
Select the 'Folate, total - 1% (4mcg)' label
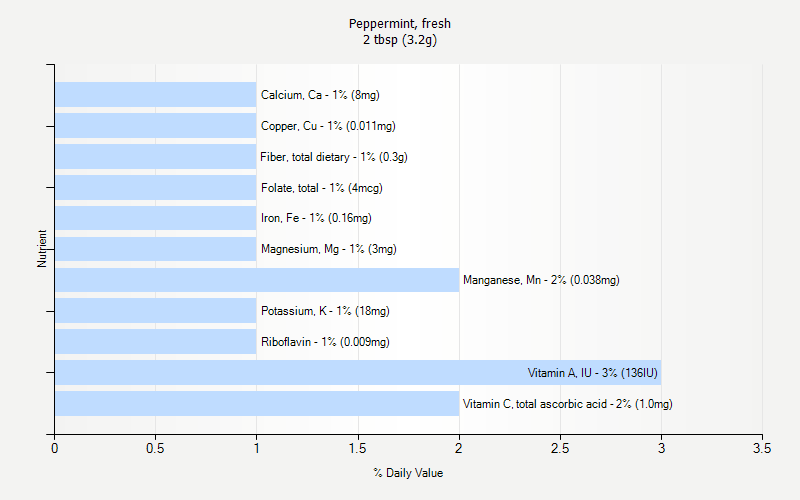pos(321,188)
